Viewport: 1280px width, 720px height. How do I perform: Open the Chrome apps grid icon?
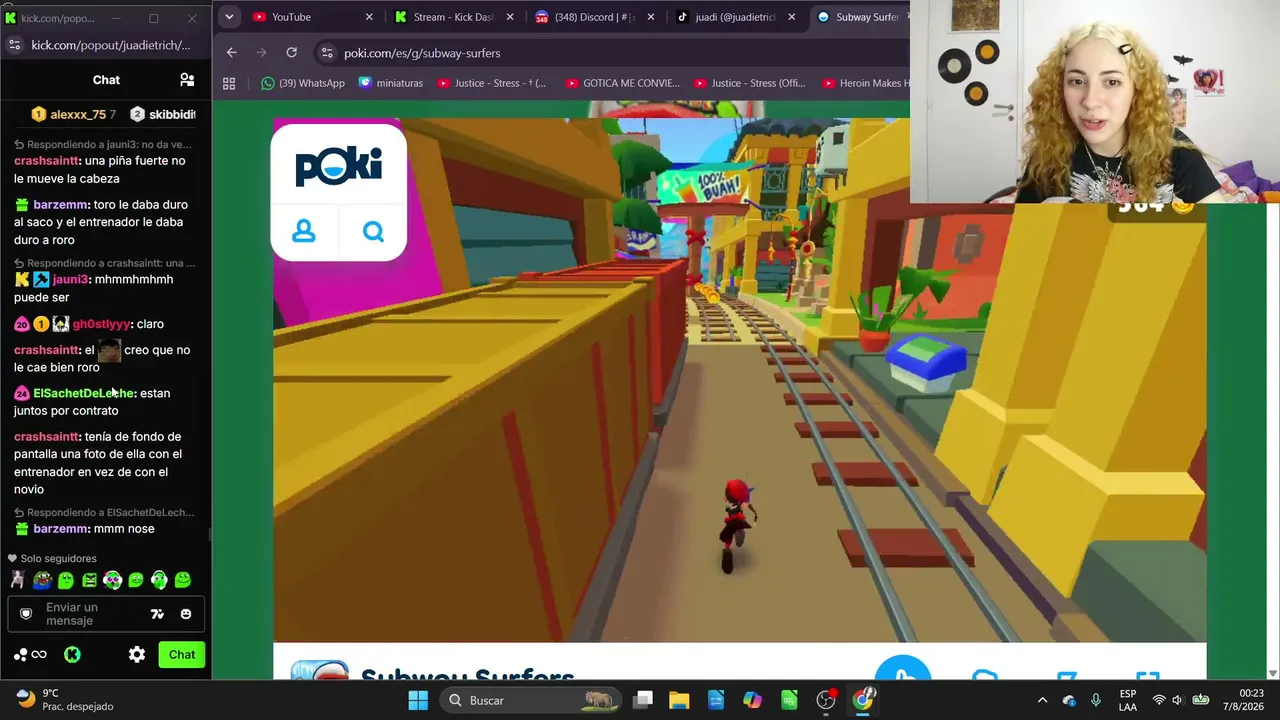click(229, 83)
